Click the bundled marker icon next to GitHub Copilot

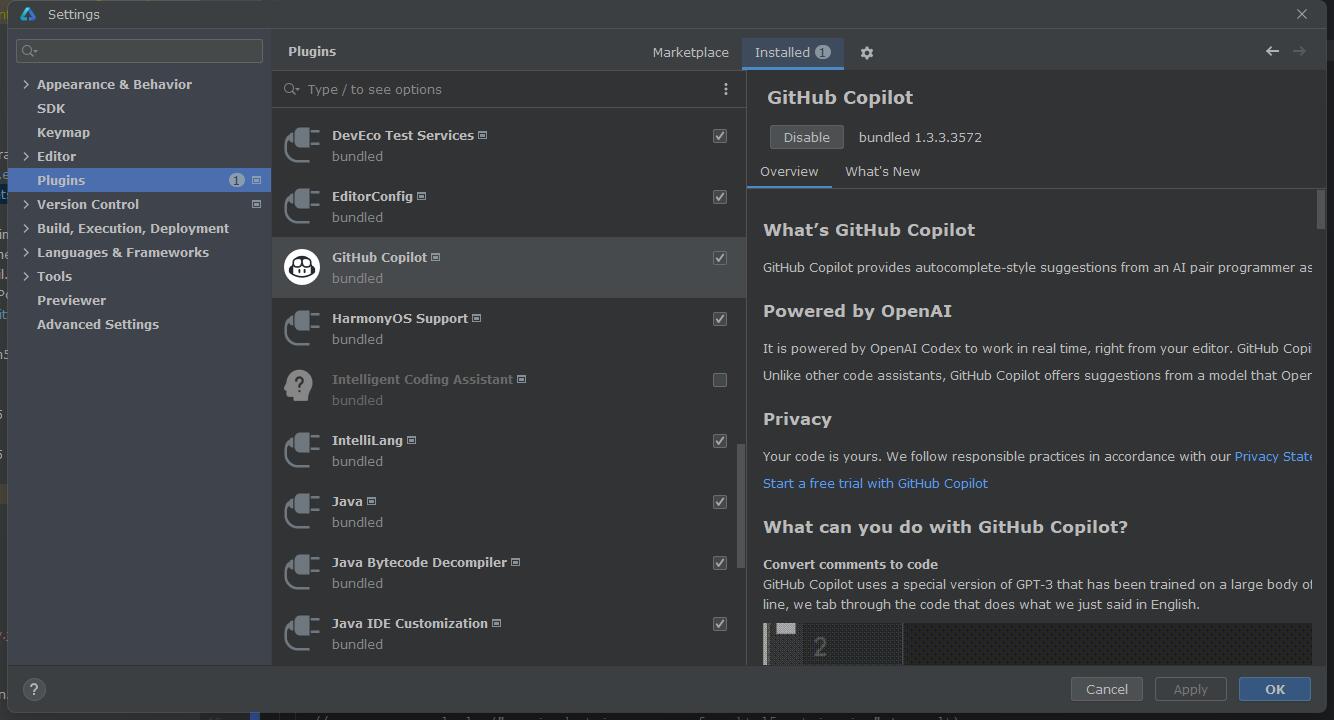click(x=435, y=257)
